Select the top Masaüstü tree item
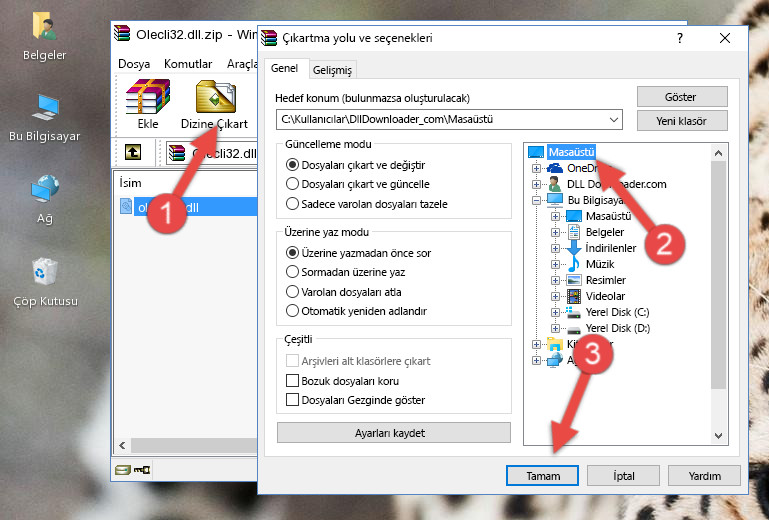 coord(571,152)
